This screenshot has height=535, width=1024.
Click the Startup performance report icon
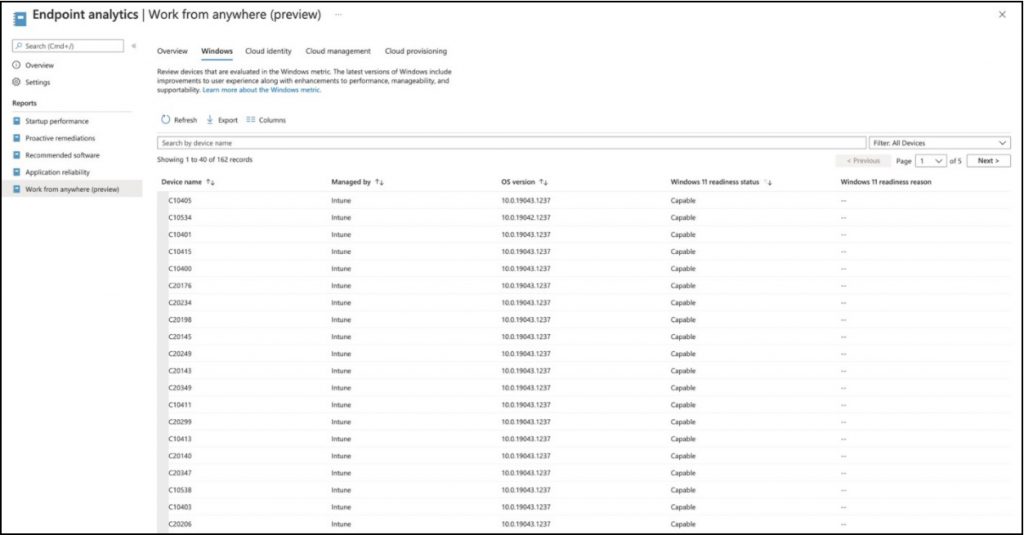(17, 121)
